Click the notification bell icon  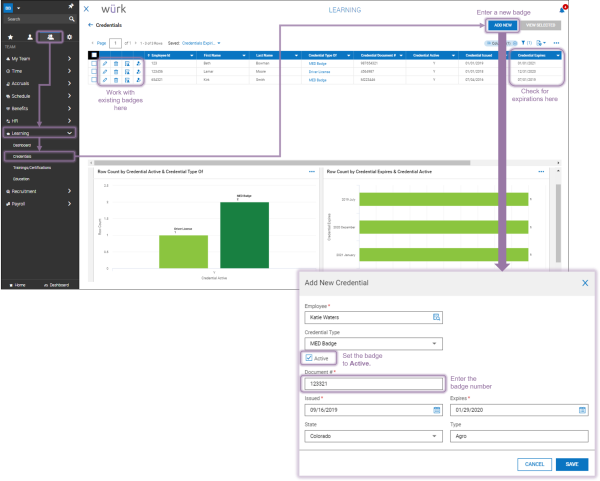562,10
